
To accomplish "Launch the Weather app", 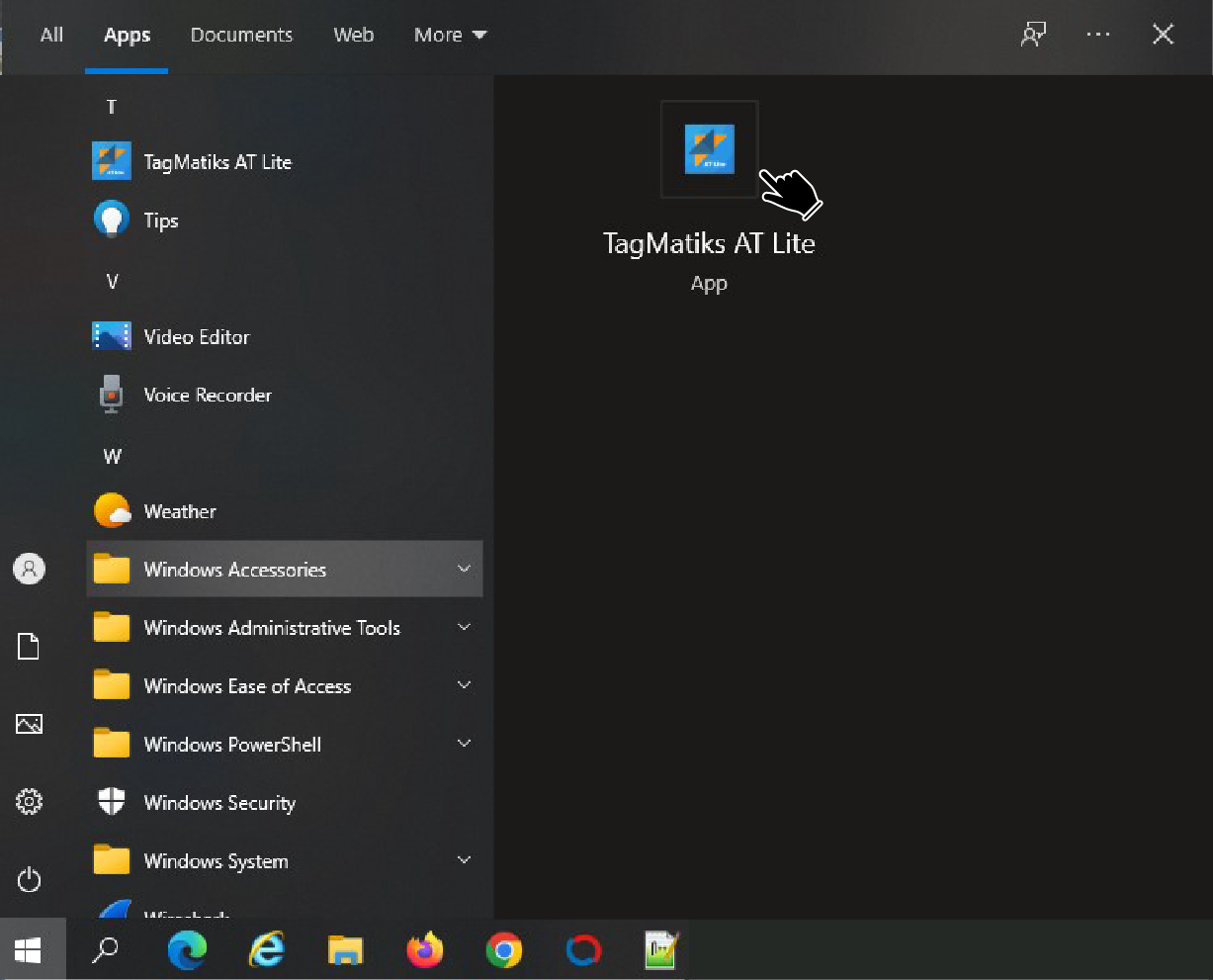I will point(179,511).
